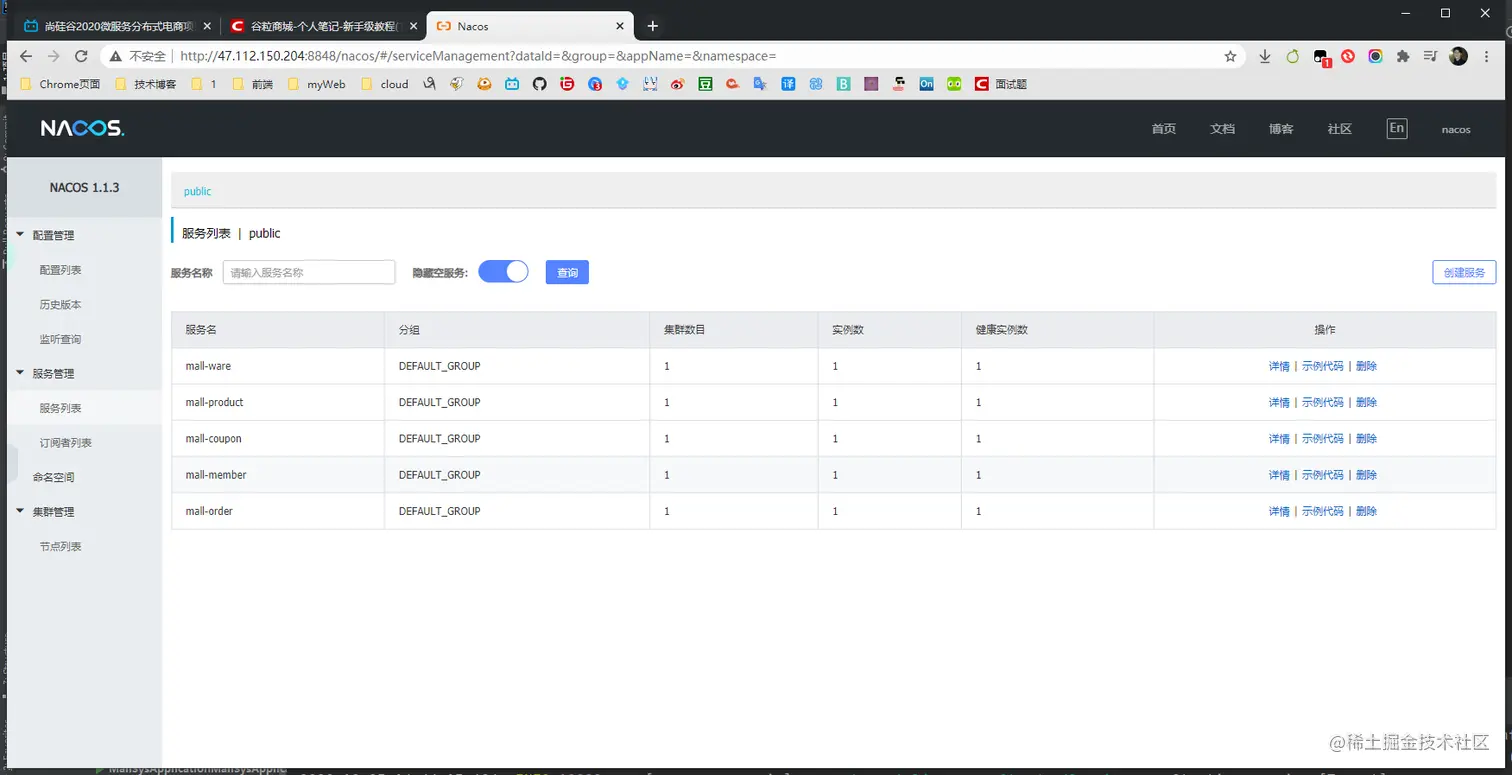The width and height of the screenshot is (1512, 775).
Task: Open the browser downloads icon
Action: [x=1265, y=57]
